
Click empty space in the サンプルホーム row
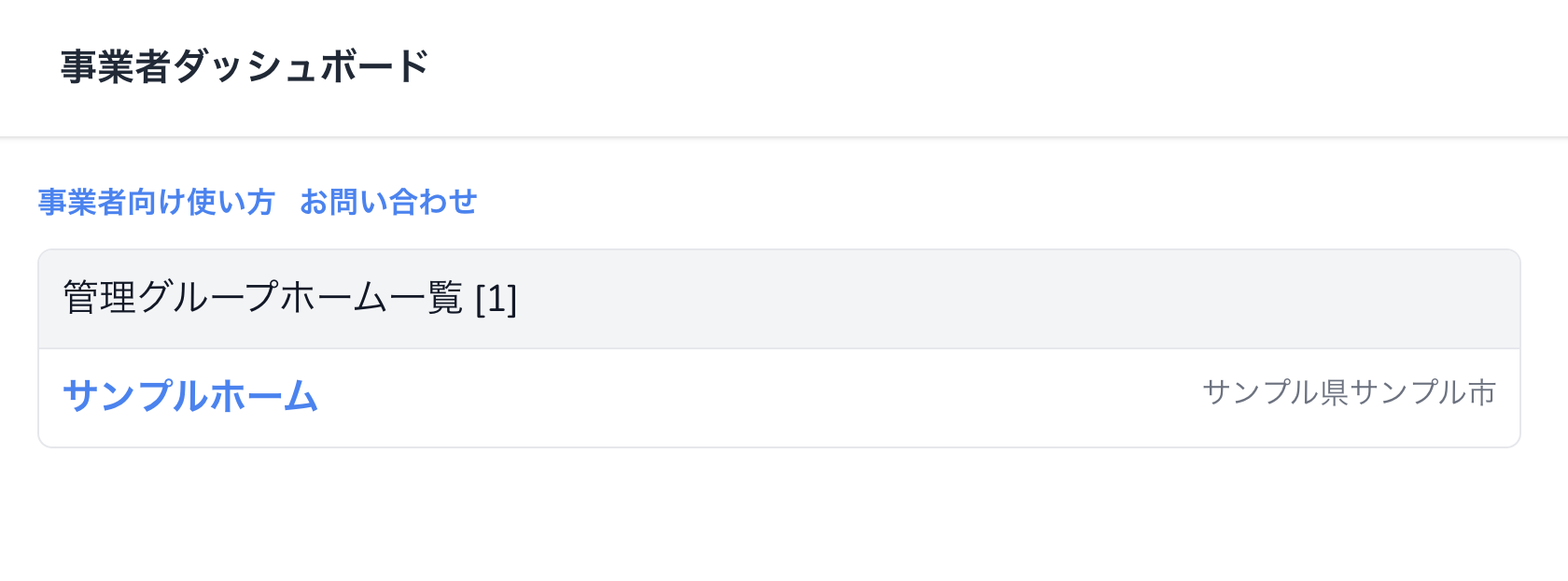pos(747,398)
